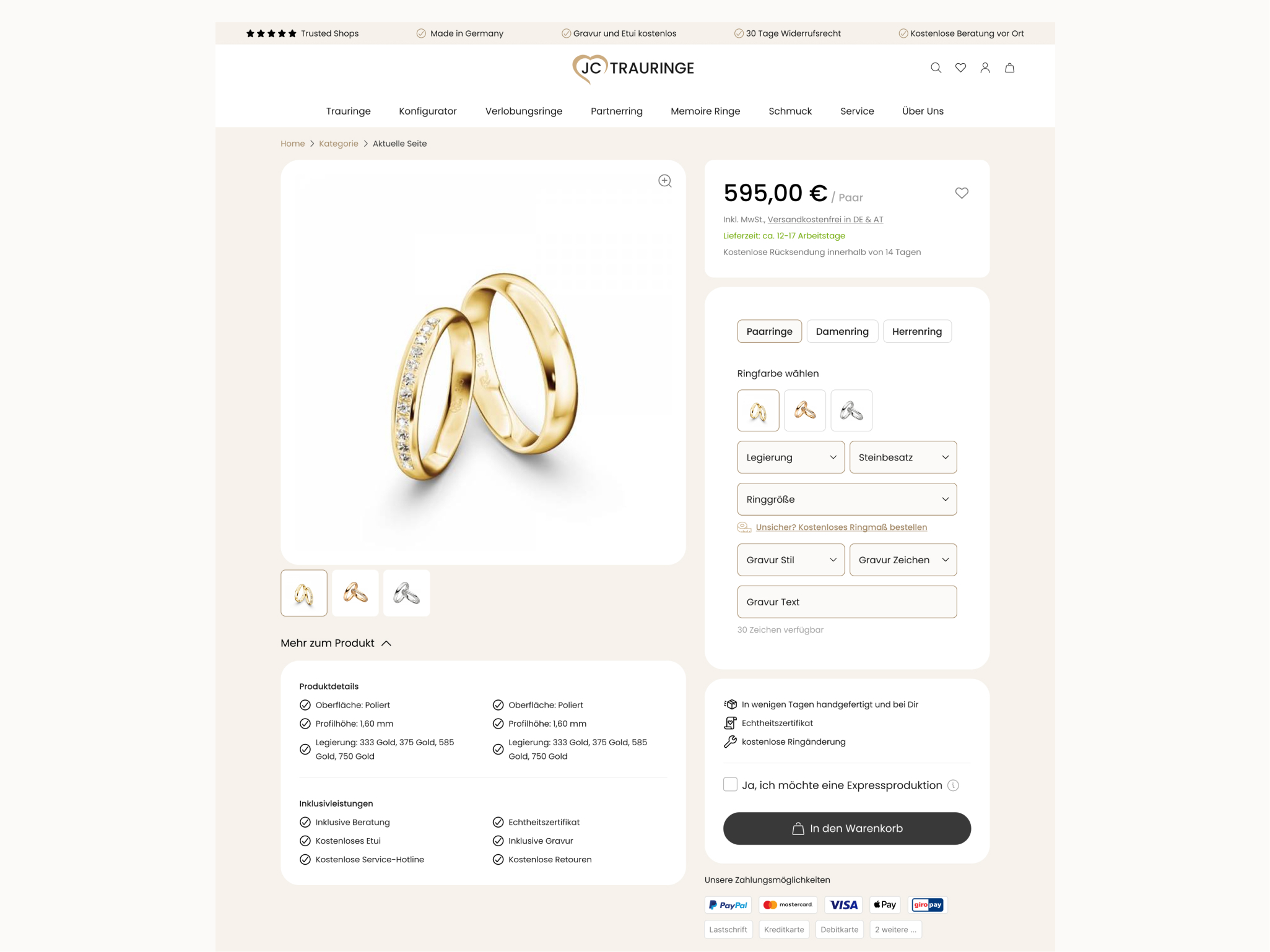1270x952 pixels.
Task: Collapse the Mehr zum Produkt section
Action: [x=336, y=643]
